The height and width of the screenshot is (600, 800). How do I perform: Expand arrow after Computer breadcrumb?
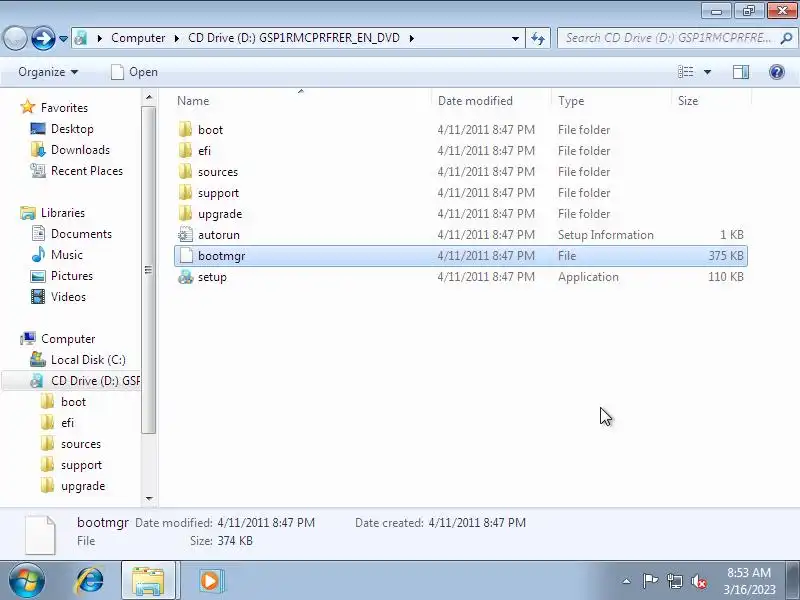point(177,38)
